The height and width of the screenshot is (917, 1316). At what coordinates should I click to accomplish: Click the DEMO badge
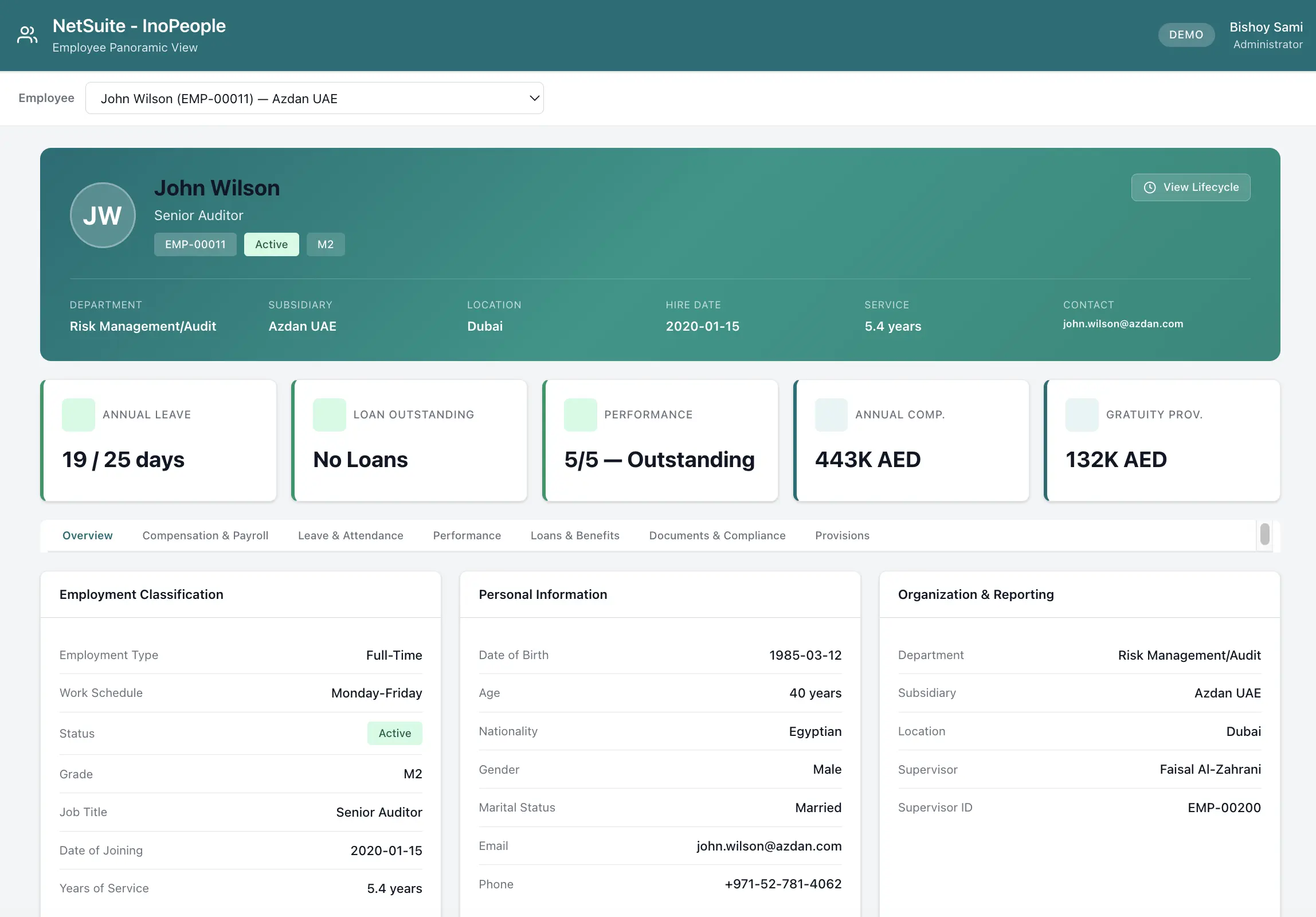click(x=1186, y=35)
